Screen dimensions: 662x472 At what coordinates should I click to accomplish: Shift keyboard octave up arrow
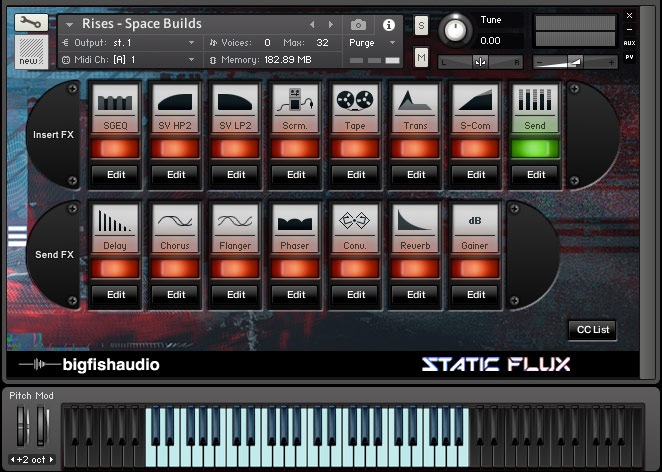(x=52, y=459)
